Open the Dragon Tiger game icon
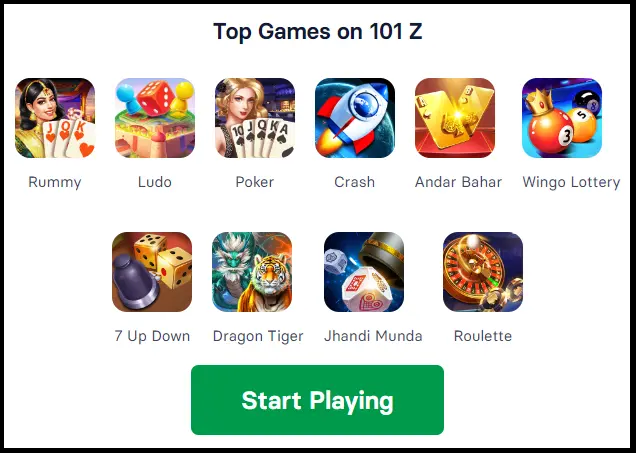Image resolution: width=636 pixels, height=453 pixels. click(x=252, y=272)
